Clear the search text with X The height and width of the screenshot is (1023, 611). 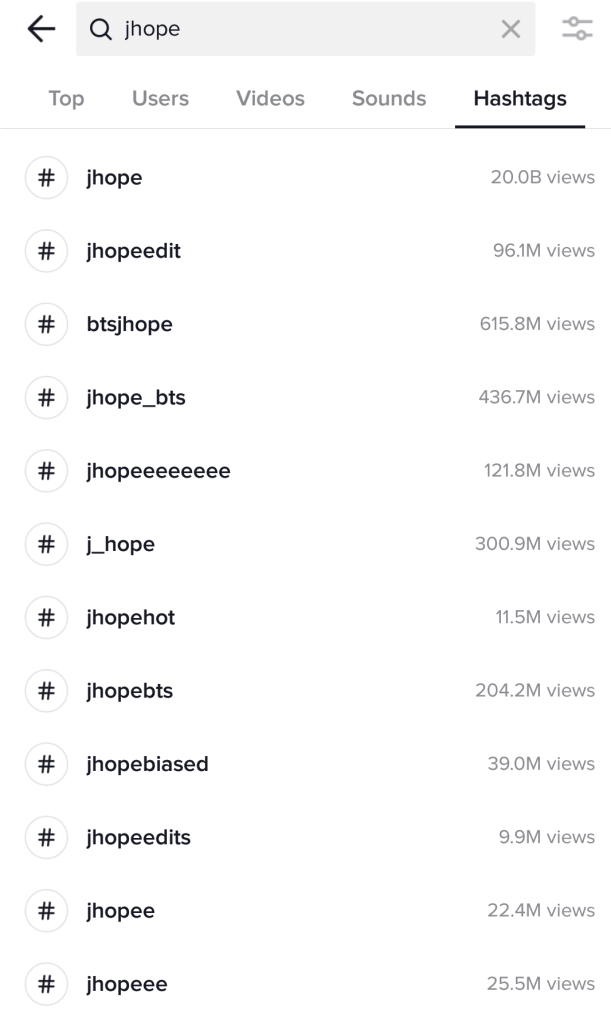point(510,30)
